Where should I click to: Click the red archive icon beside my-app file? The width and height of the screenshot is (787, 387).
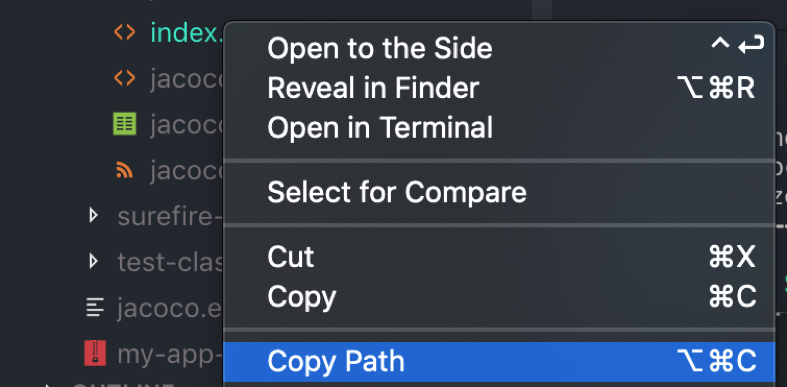point(95,353)
